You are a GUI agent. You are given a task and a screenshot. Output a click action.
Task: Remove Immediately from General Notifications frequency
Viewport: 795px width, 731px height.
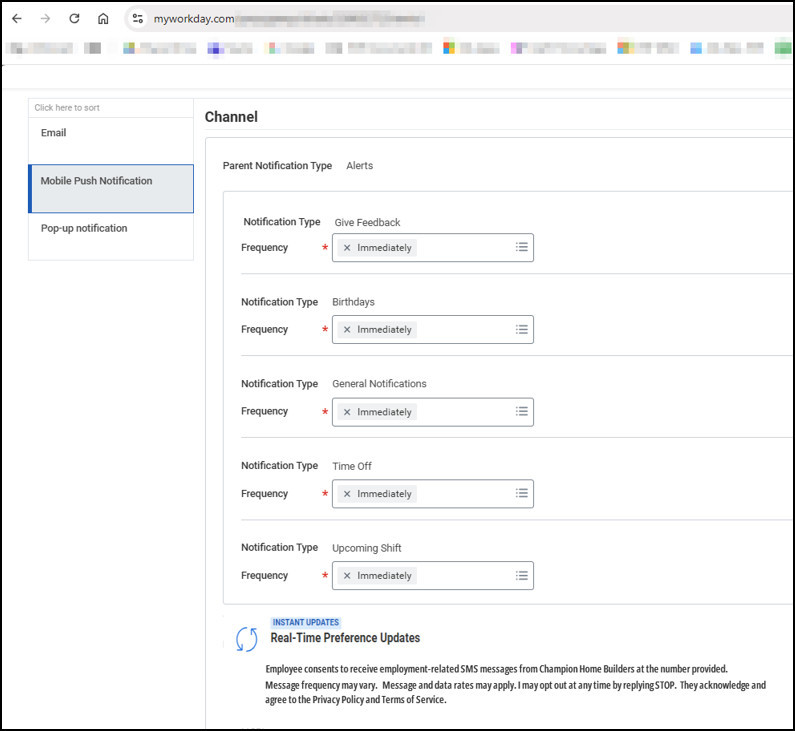[347, 412]
